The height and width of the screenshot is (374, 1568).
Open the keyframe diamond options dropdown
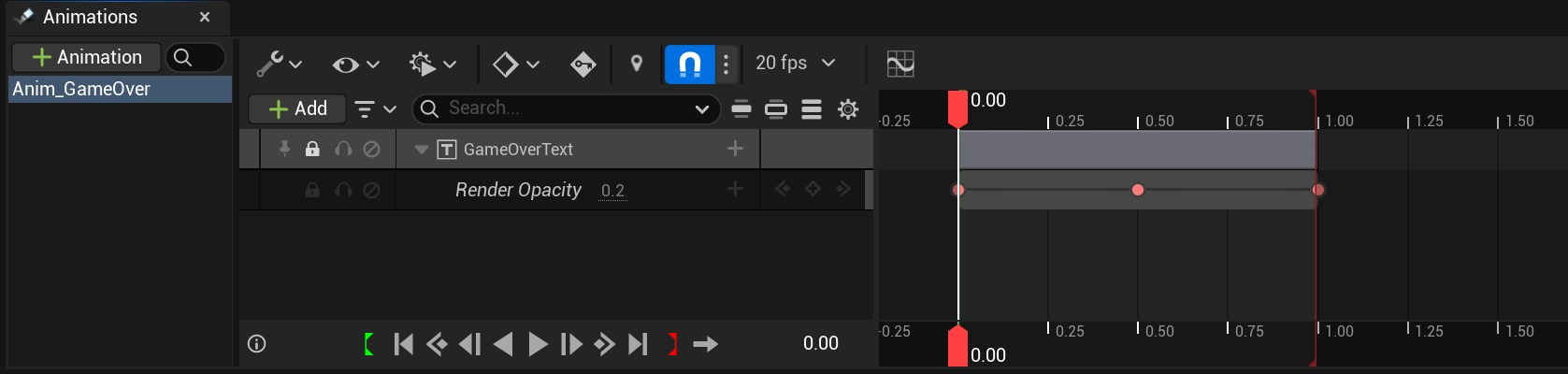(516, 64)
